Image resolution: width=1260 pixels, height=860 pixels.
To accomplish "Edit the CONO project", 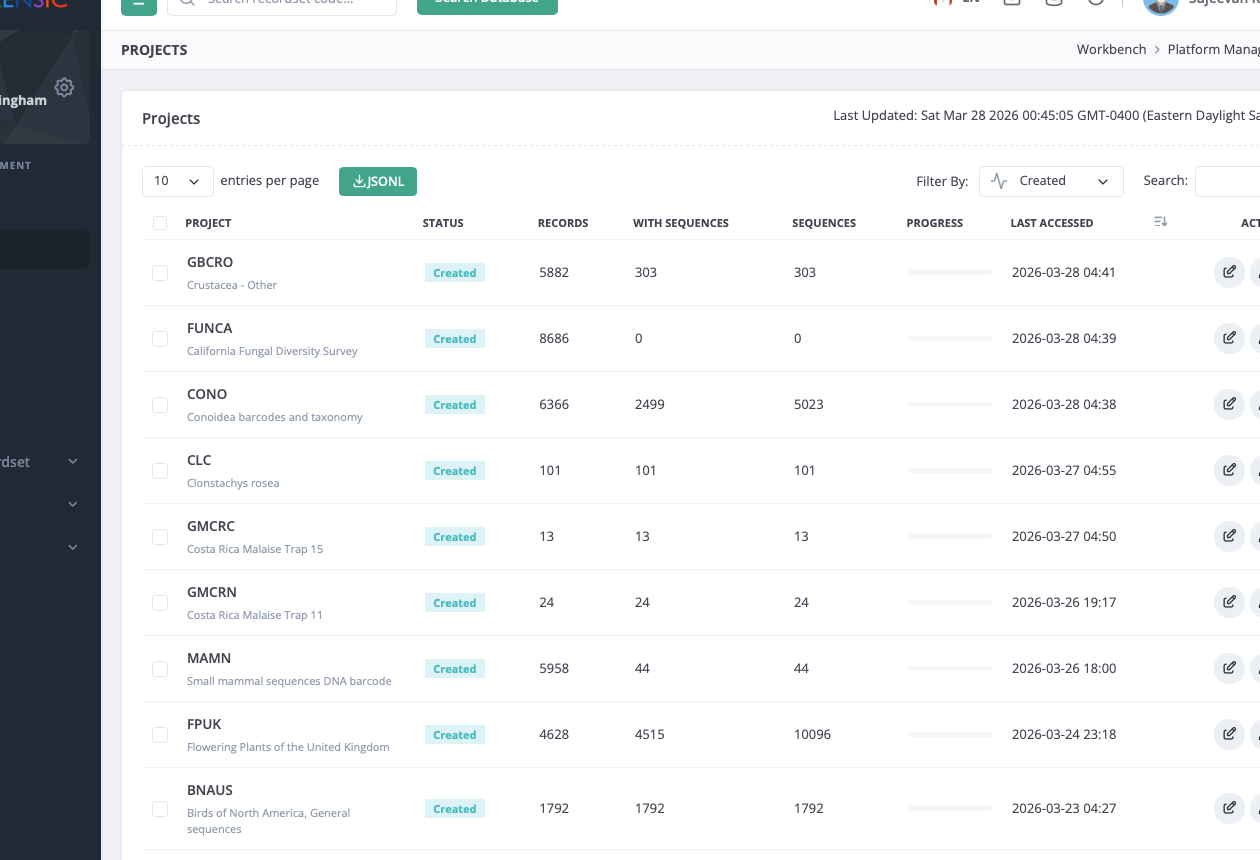I will pyautogui.click(x=1229, y=404).
